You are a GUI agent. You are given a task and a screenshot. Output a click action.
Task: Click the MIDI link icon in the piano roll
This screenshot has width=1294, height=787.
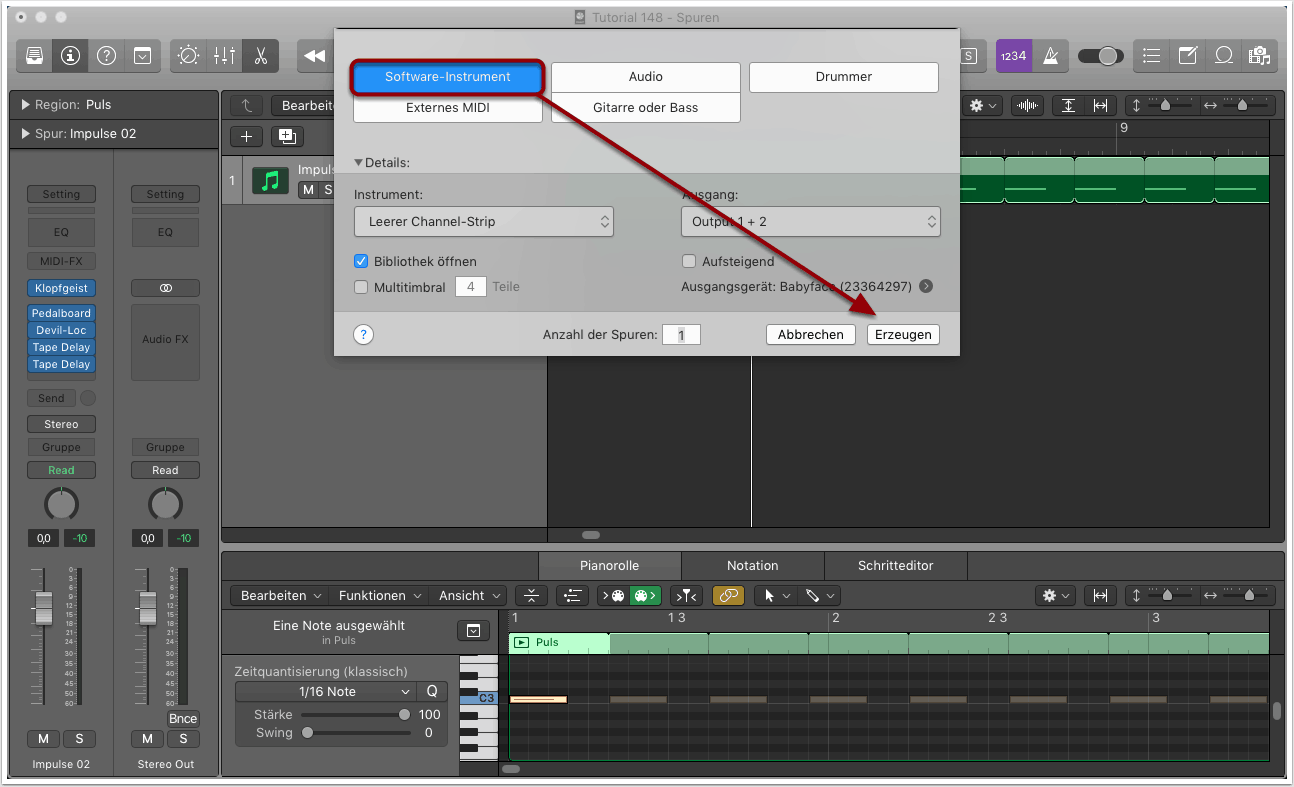[728, 595]
